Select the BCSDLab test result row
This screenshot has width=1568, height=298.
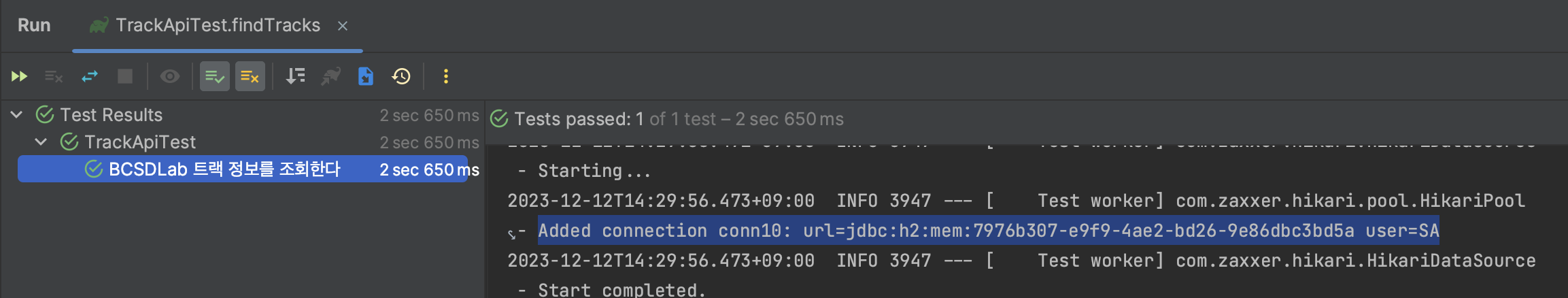[x=224, y=169]
